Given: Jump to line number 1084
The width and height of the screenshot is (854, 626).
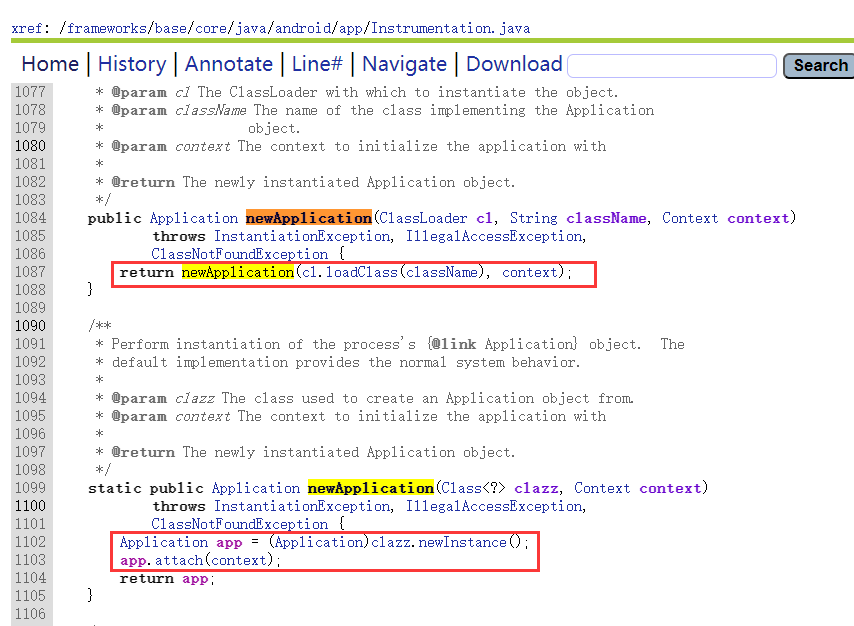Looking at the screenshot, I should [x=29, y=218].
